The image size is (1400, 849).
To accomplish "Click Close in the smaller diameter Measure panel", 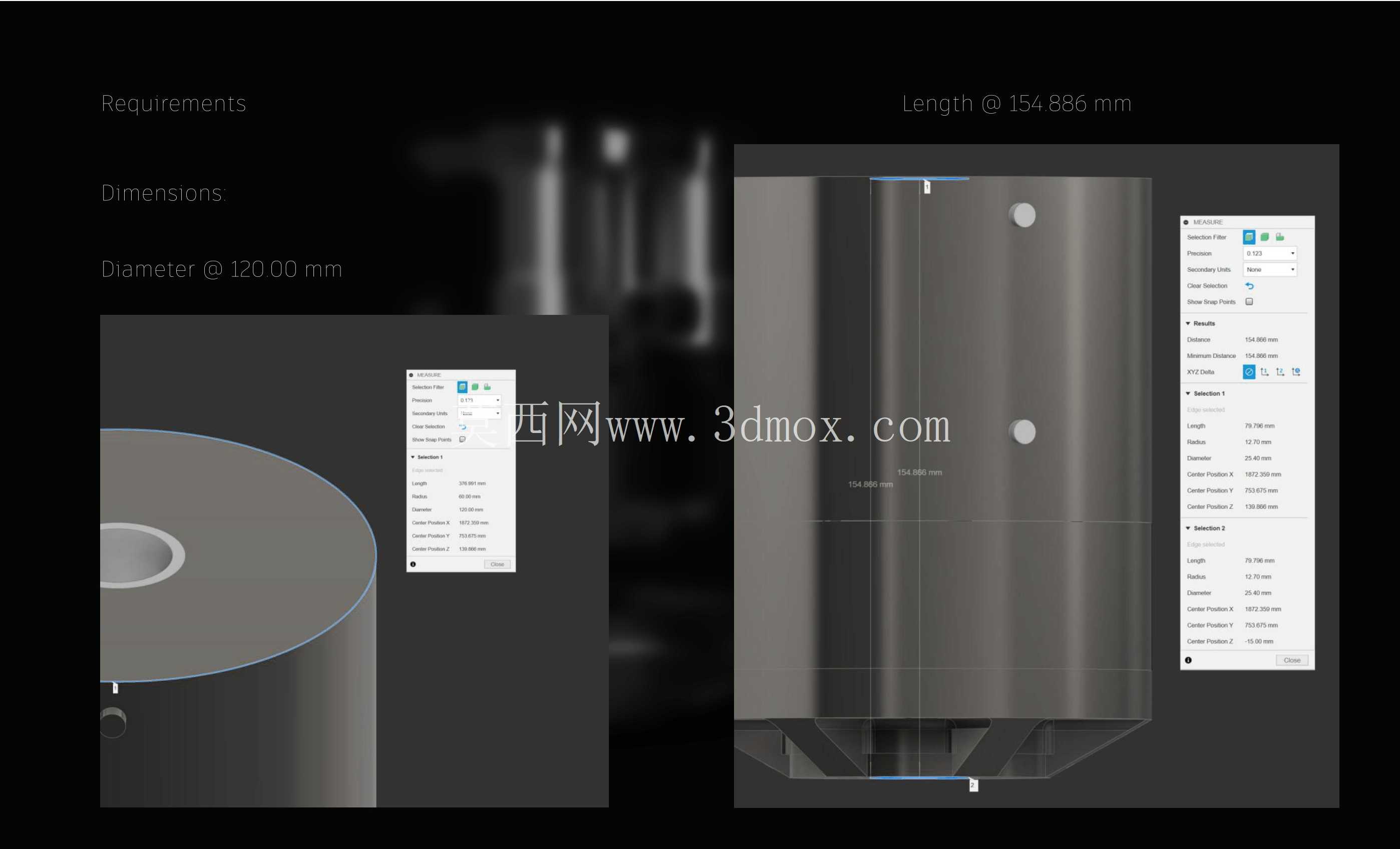I will pos(497,564).
